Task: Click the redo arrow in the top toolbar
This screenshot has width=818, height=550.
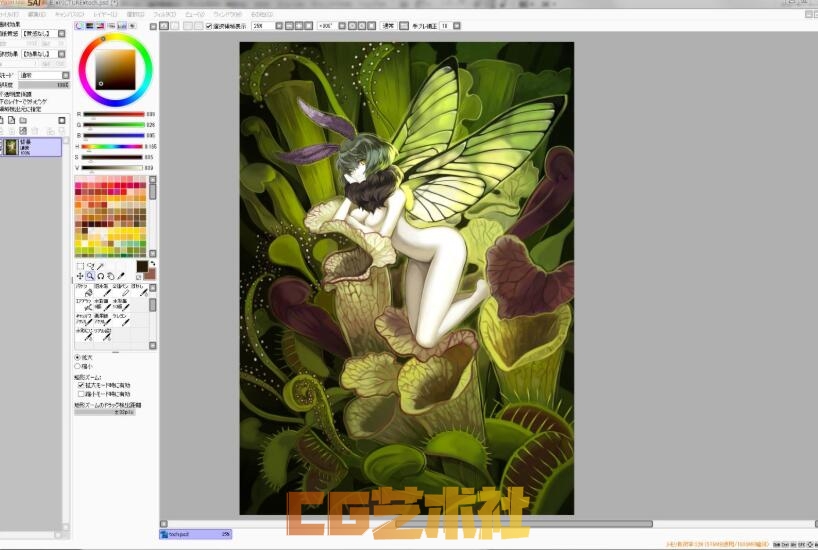Action: tap(175, 26)
